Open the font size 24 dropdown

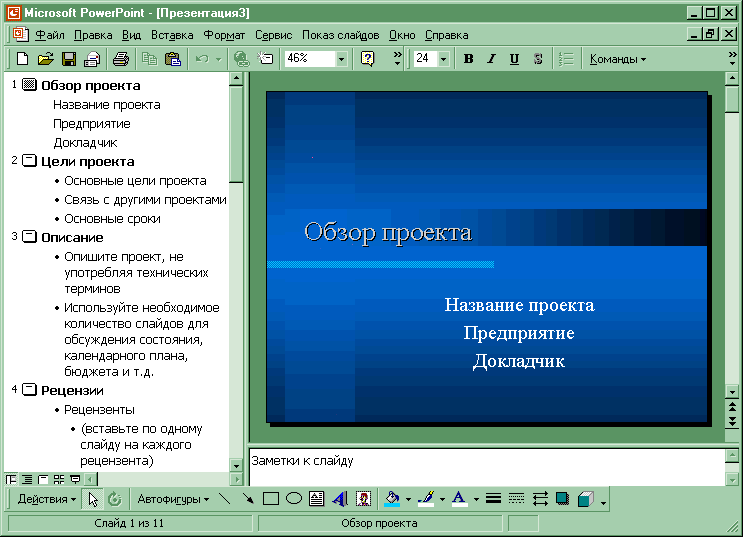pyautogui.click(x=444, y=59)
